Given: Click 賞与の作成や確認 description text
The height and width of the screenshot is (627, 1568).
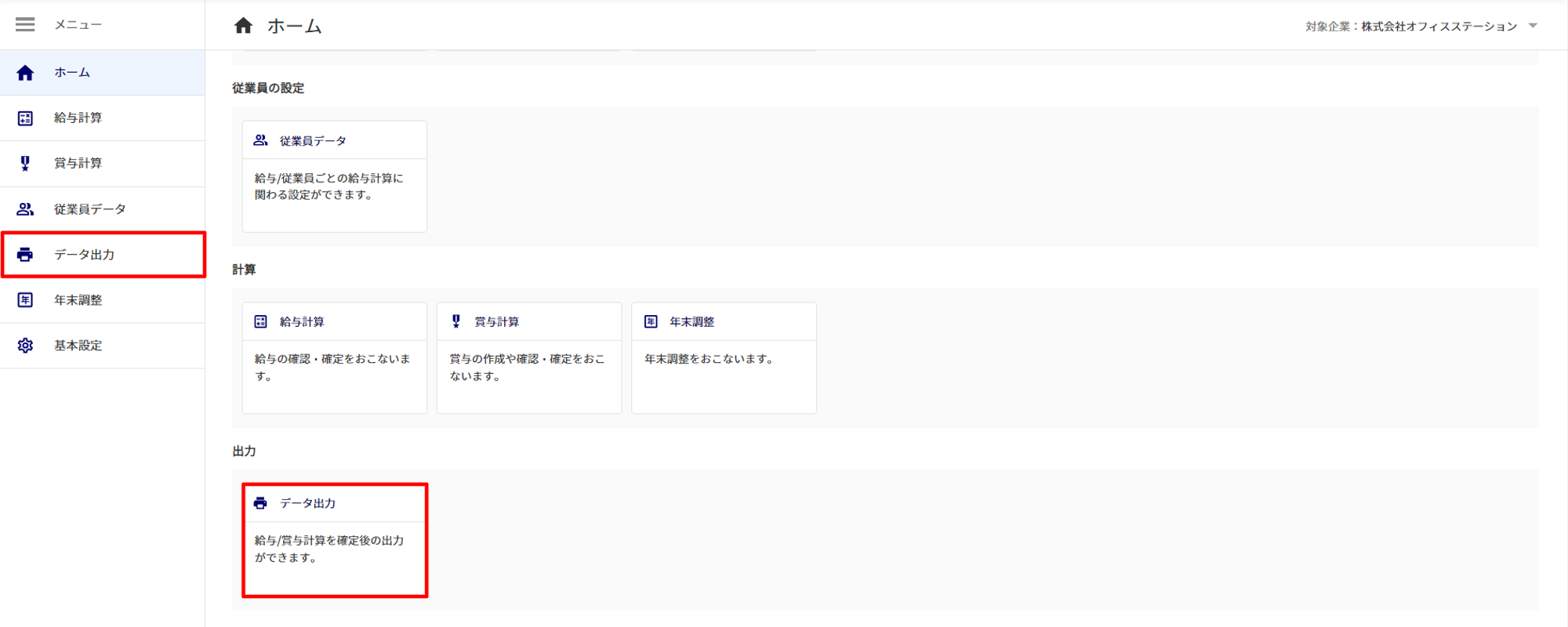Looking at the screenshot, I should coord(527,367).
